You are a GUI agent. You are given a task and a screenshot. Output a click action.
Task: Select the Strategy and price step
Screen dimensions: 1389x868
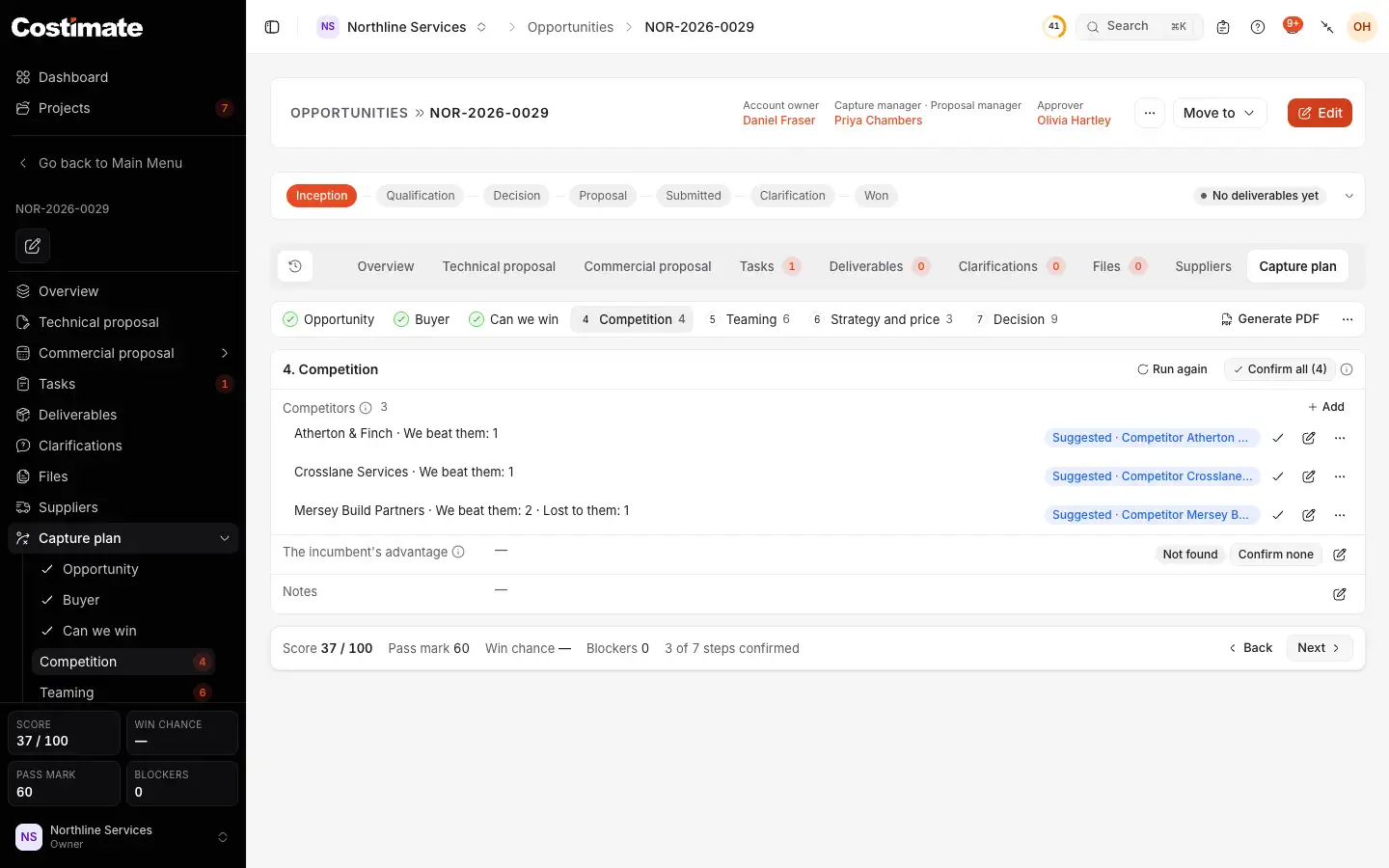884,319
